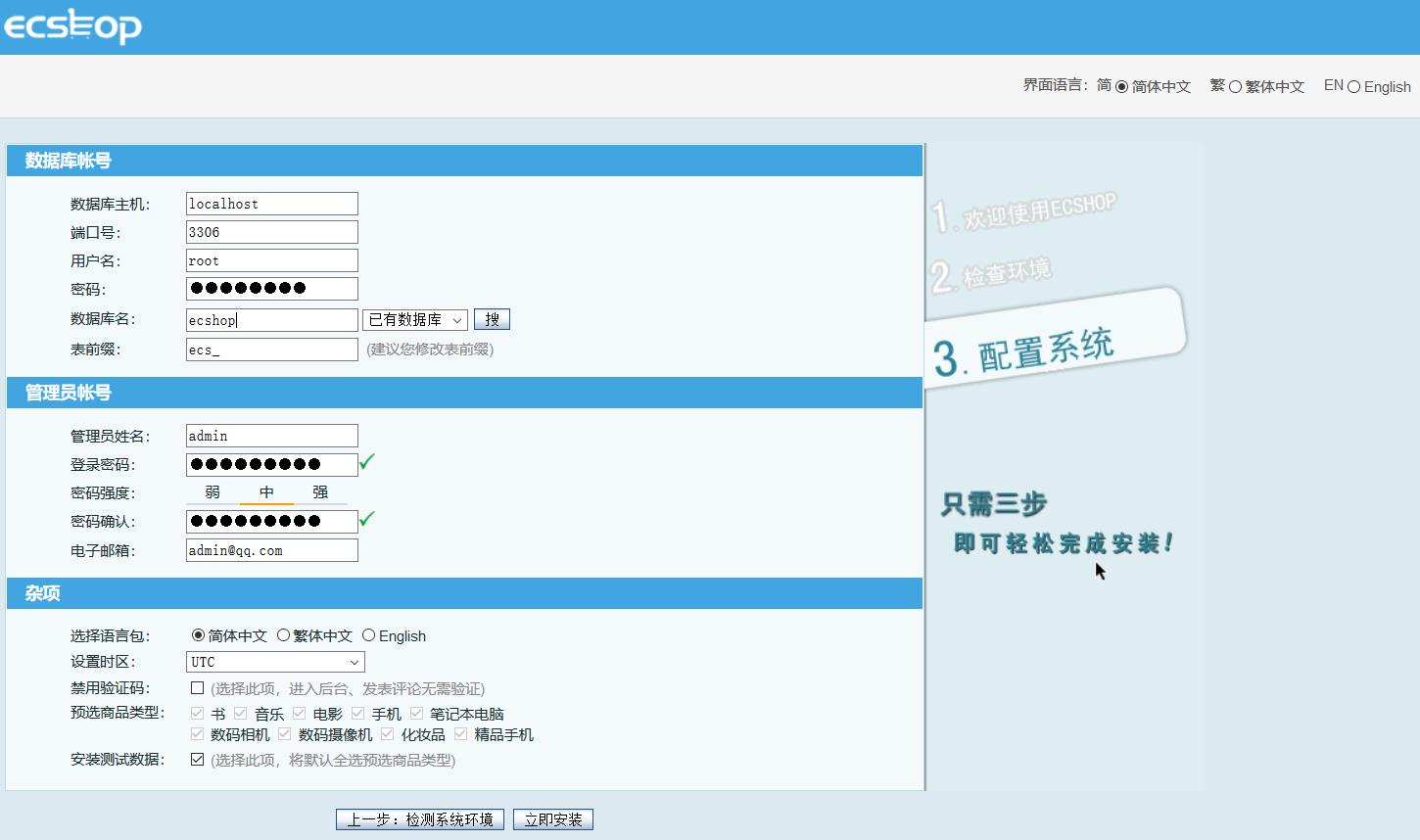The height and width of the screenshot is (840, 1420).
Task: Open the UTC timezone dropdown
Action: (x=275, y=662)
